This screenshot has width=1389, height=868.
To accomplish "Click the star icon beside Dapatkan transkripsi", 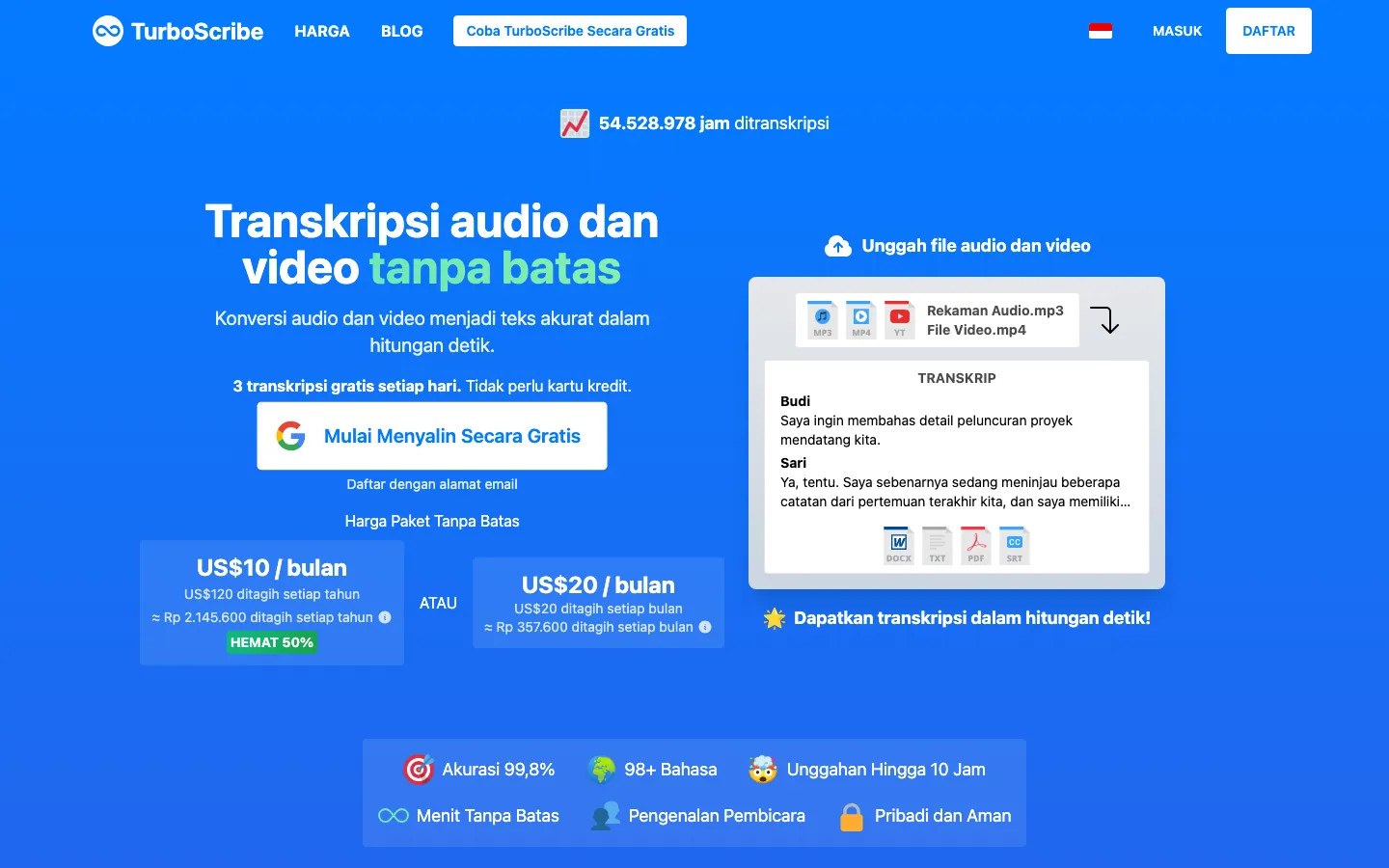I will [x=775, y=618].
